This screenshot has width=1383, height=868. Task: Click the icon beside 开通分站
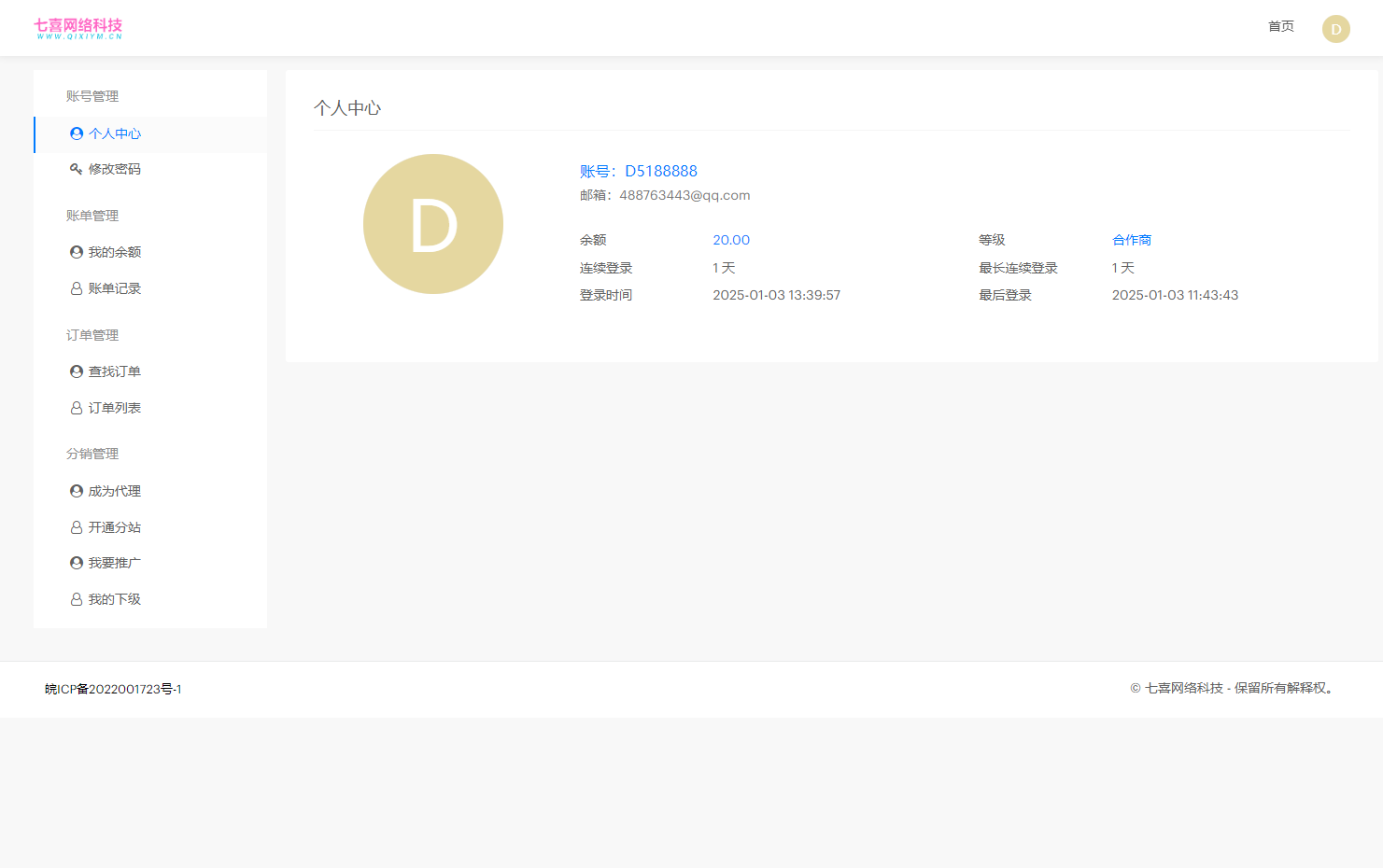click(x=77, y=527)
